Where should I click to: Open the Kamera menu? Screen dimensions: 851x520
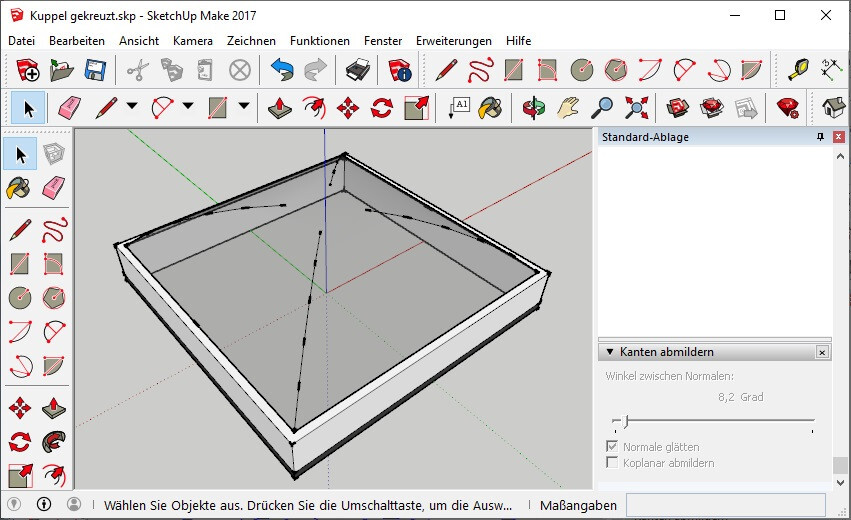pyautogui.click(x=193, y=41)
